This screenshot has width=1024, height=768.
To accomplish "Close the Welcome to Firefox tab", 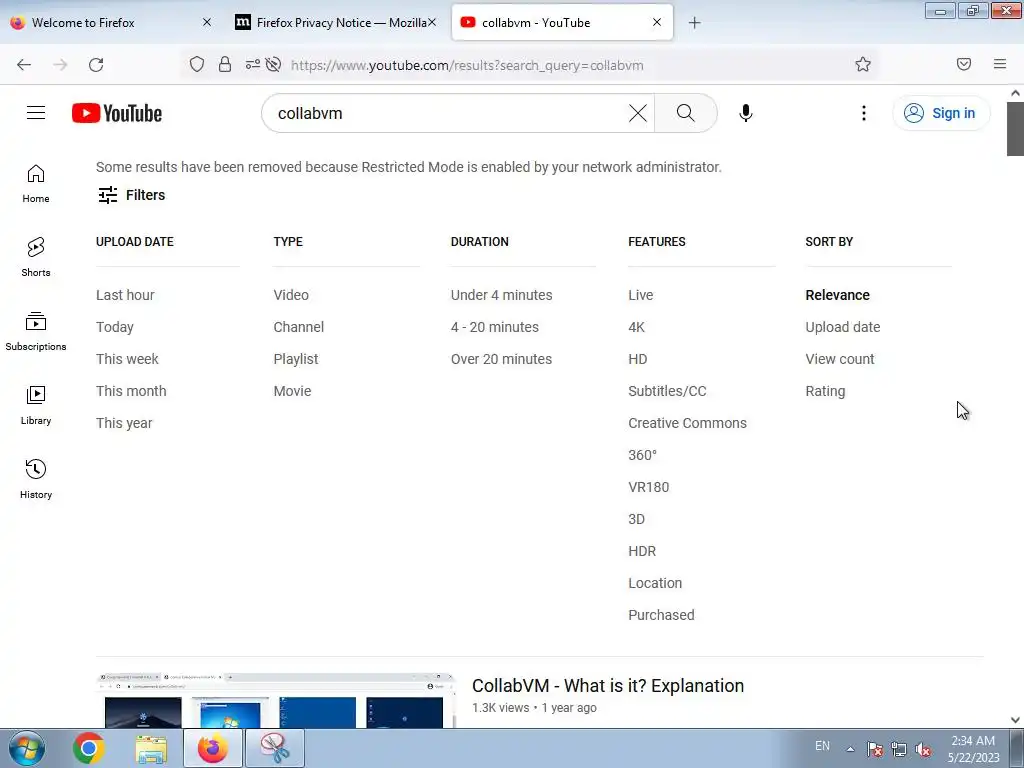I will pyautogui.click(x=207, y=22).
